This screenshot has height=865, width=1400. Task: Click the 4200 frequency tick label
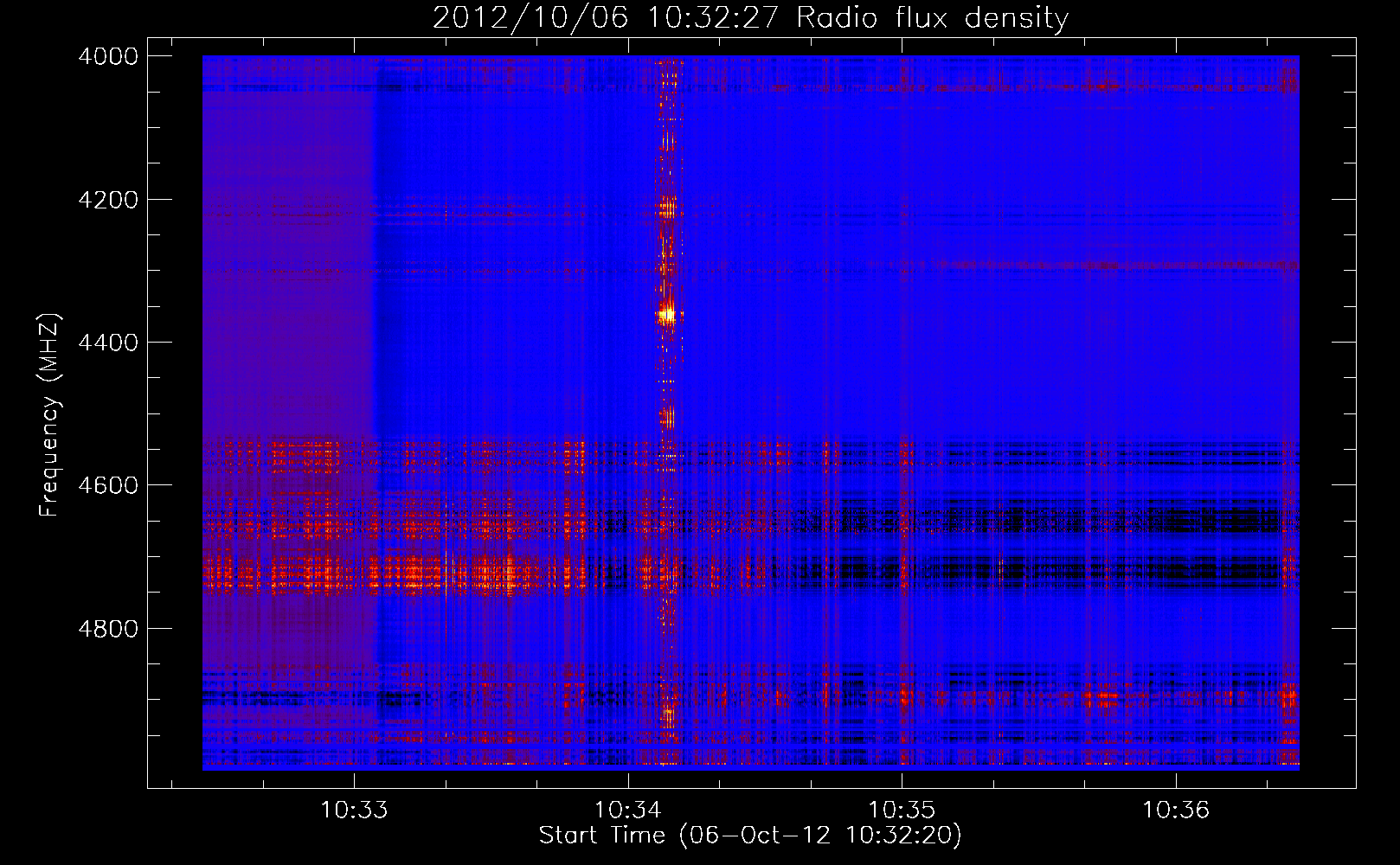pyautogui.click(x=107, y=200)
